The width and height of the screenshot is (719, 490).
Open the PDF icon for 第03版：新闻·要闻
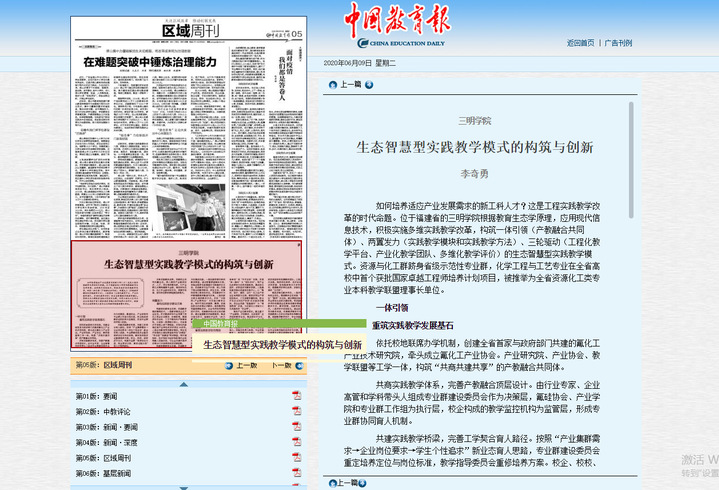297,427
